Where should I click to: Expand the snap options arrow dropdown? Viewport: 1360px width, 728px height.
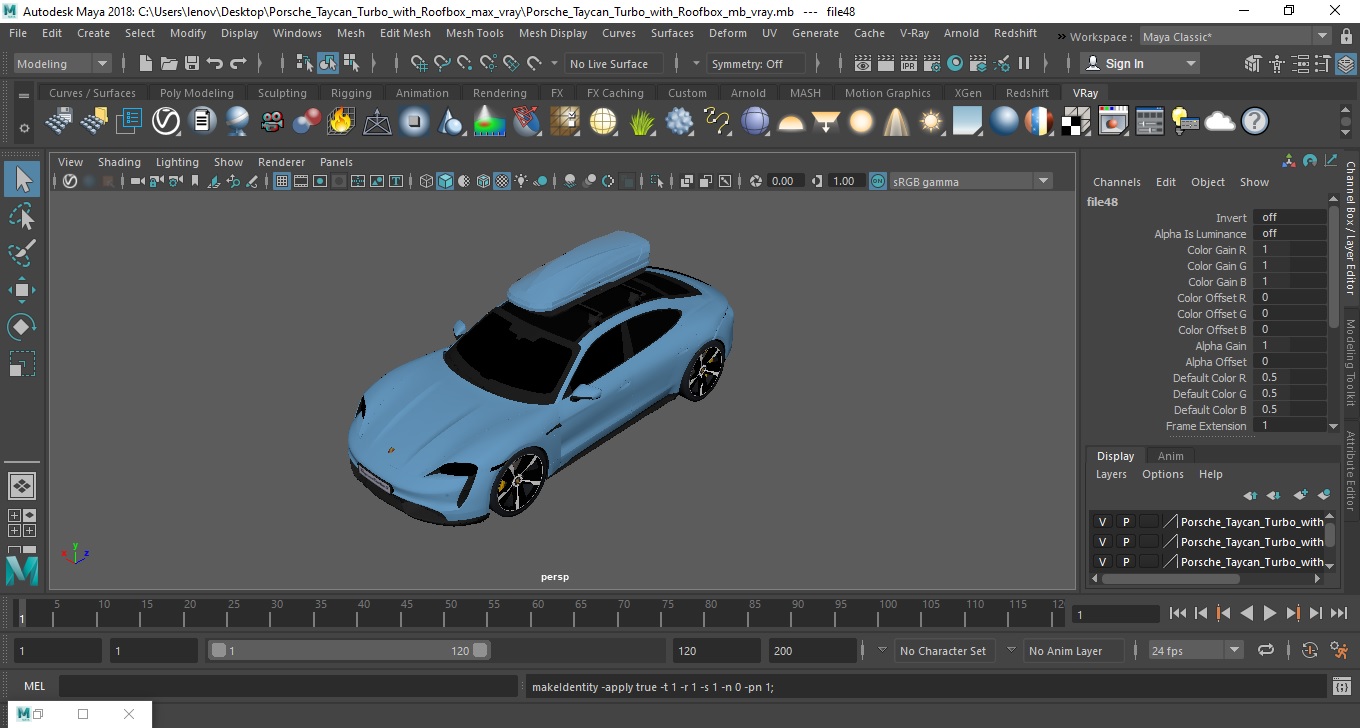point(555,63)
